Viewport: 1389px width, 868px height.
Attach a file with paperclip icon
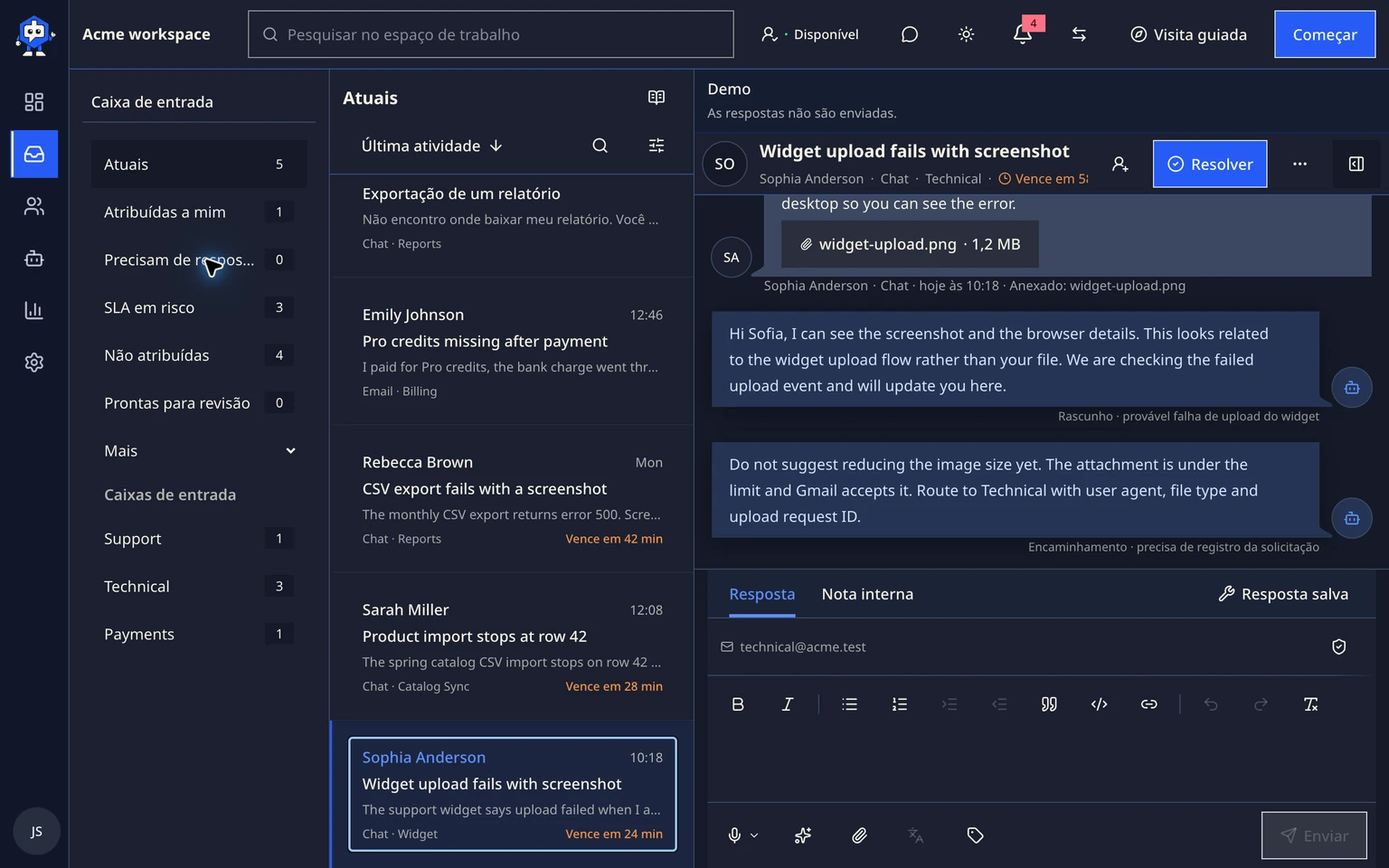(x=859, y=835)
